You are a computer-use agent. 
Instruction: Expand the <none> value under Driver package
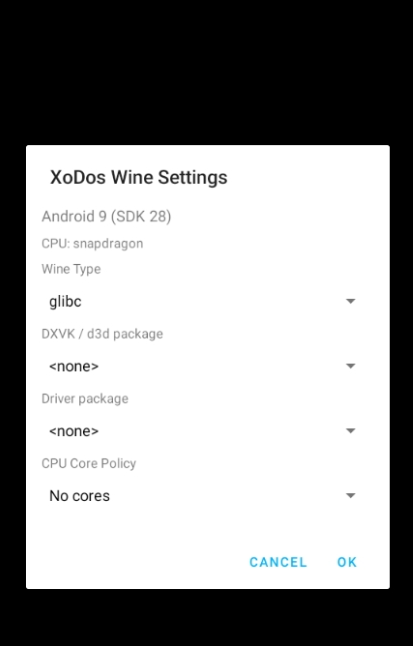click(x=202, y=431)
